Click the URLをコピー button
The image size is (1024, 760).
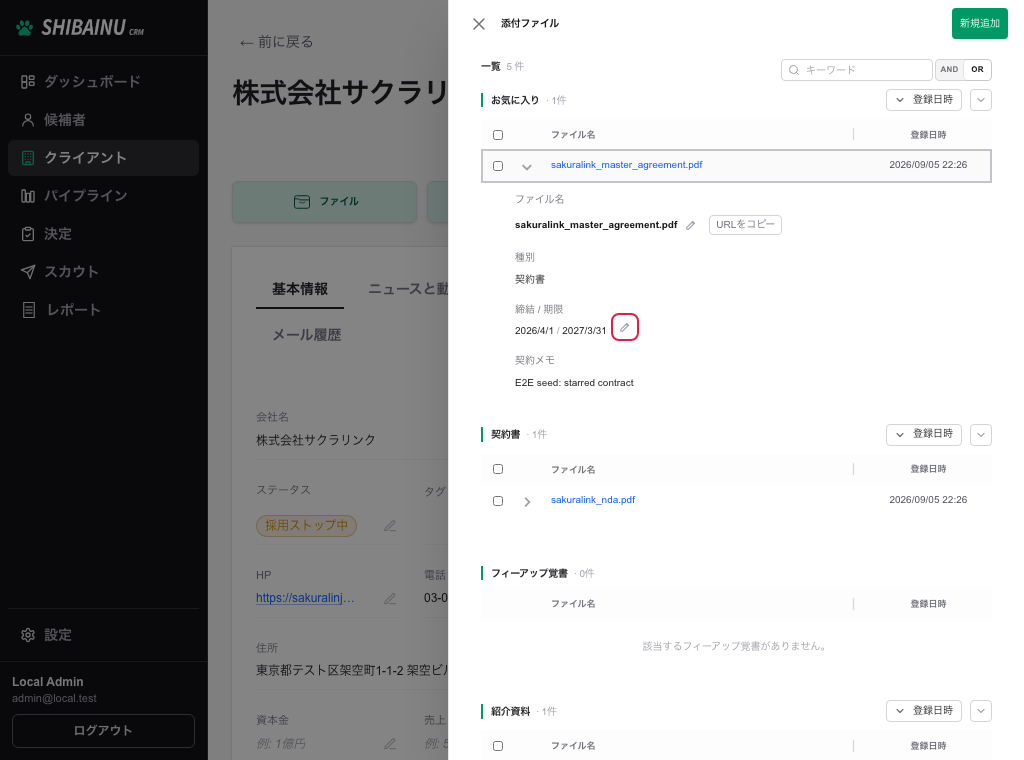[745, 225]
